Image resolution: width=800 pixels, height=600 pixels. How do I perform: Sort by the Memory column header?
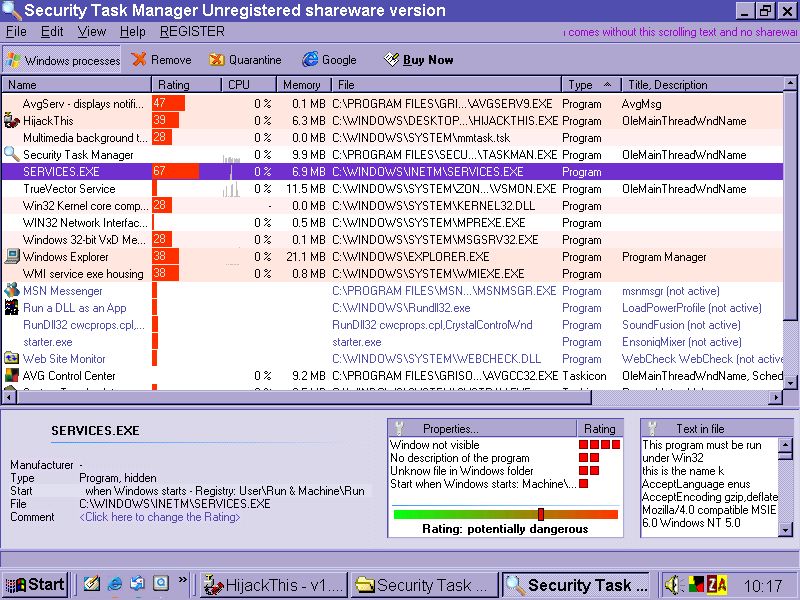(304, 85)
